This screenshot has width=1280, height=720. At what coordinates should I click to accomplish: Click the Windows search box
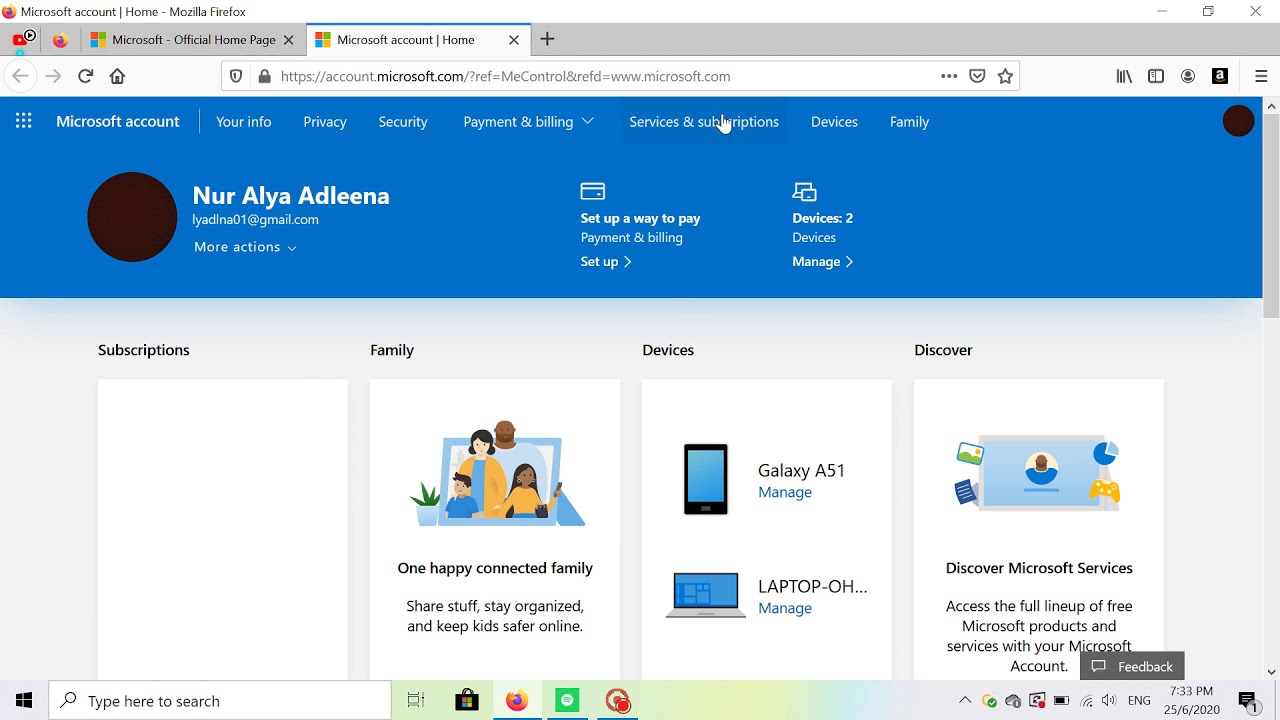coord(220,701)
